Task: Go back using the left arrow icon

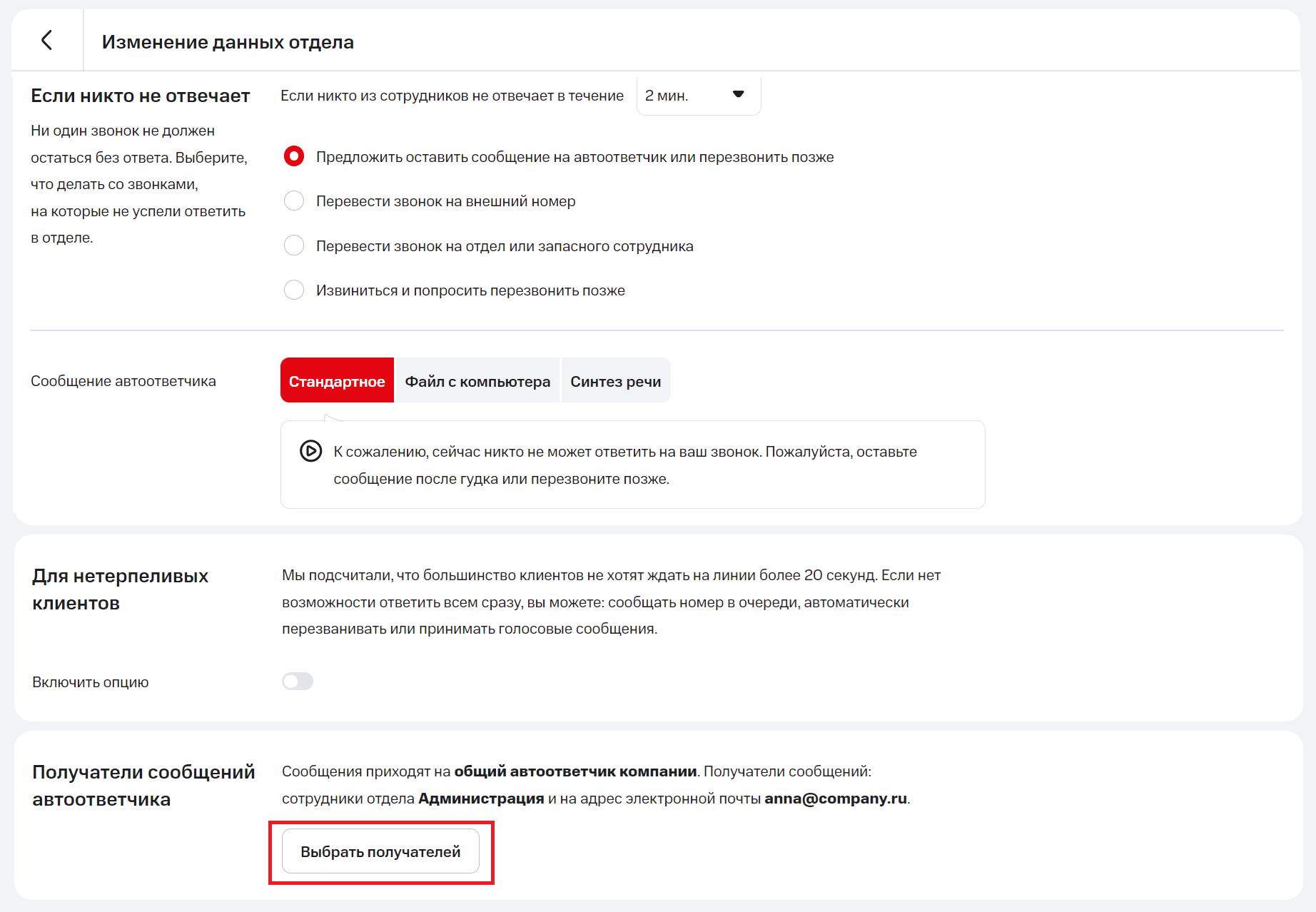Action: coord(47,41)
